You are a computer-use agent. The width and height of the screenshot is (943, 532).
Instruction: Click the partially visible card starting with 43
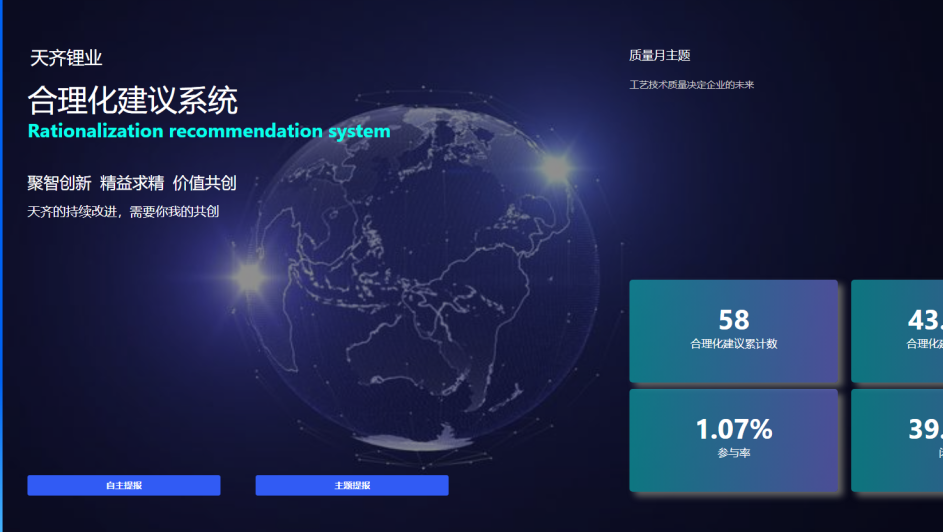897,331
